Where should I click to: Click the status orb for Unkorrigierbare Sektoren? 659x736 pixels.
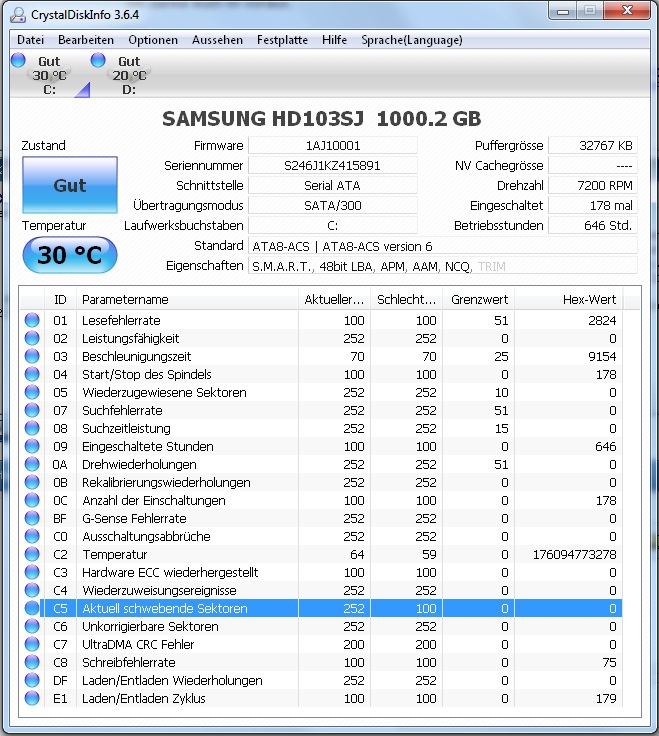pos(32,626)
